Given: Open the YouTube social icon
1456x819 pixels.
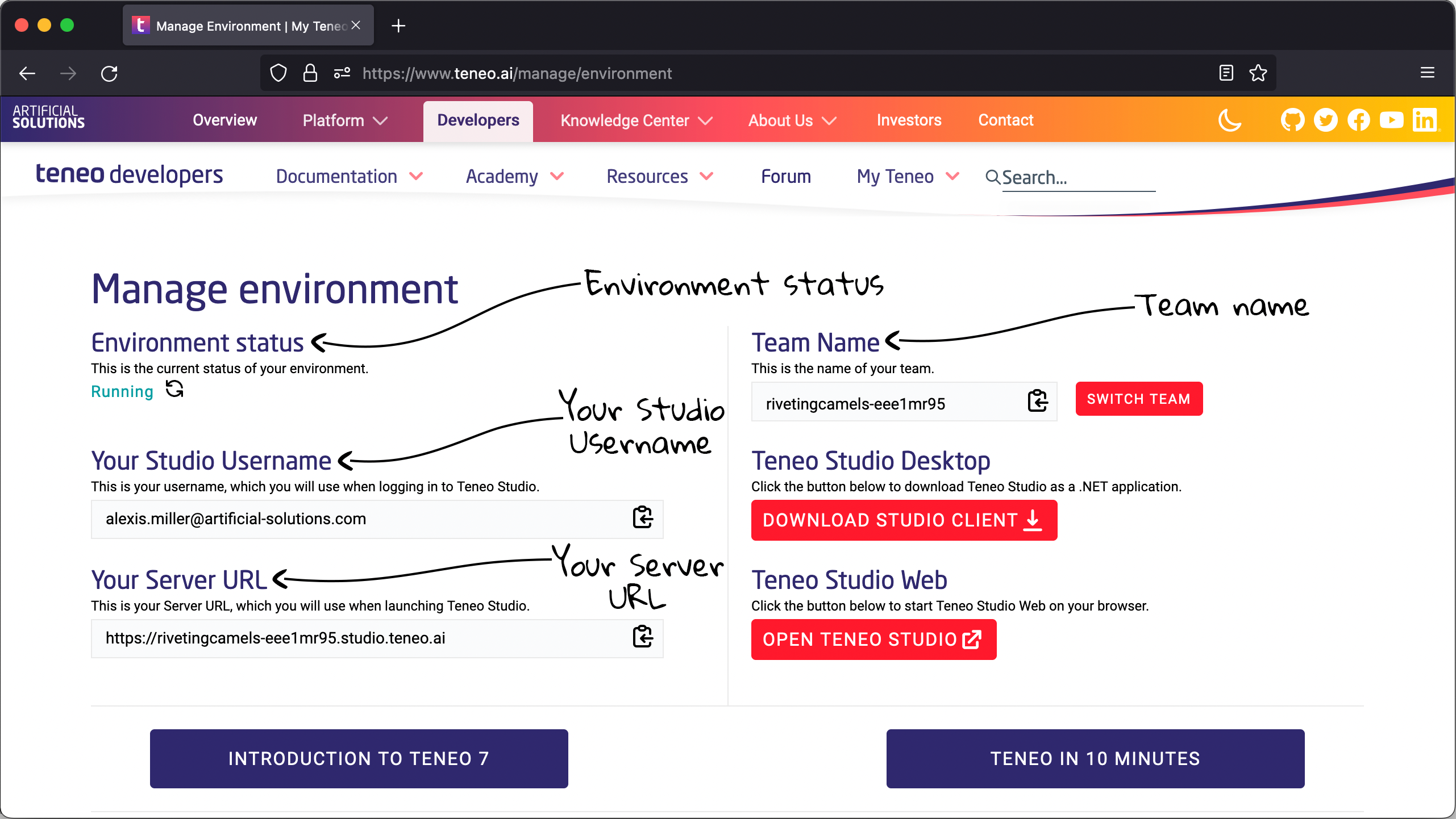Looking at the screenshot, I should pos(1391,120).
